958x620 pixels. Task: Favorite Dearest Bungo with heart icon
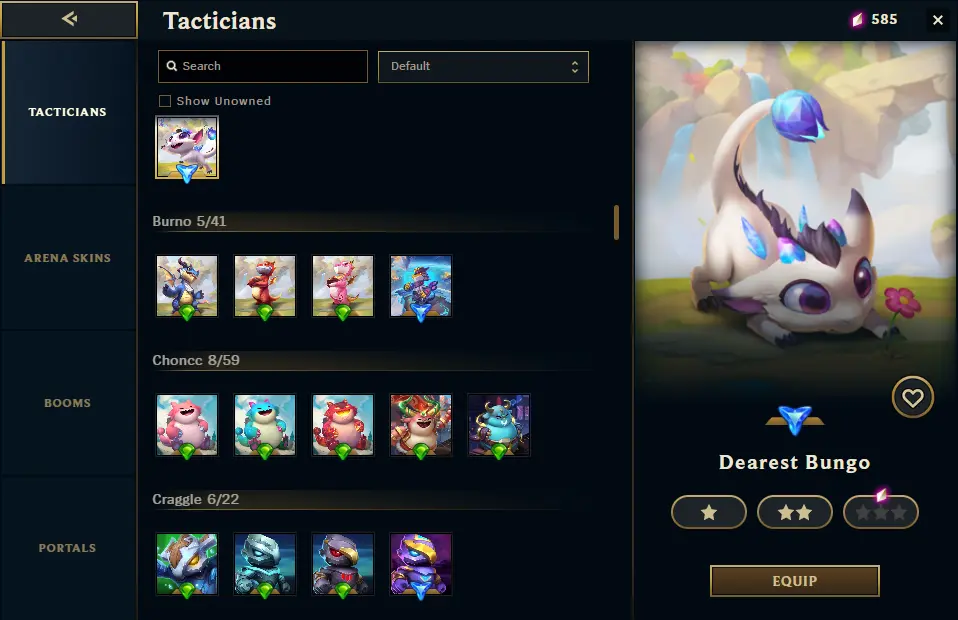(913, 398)
